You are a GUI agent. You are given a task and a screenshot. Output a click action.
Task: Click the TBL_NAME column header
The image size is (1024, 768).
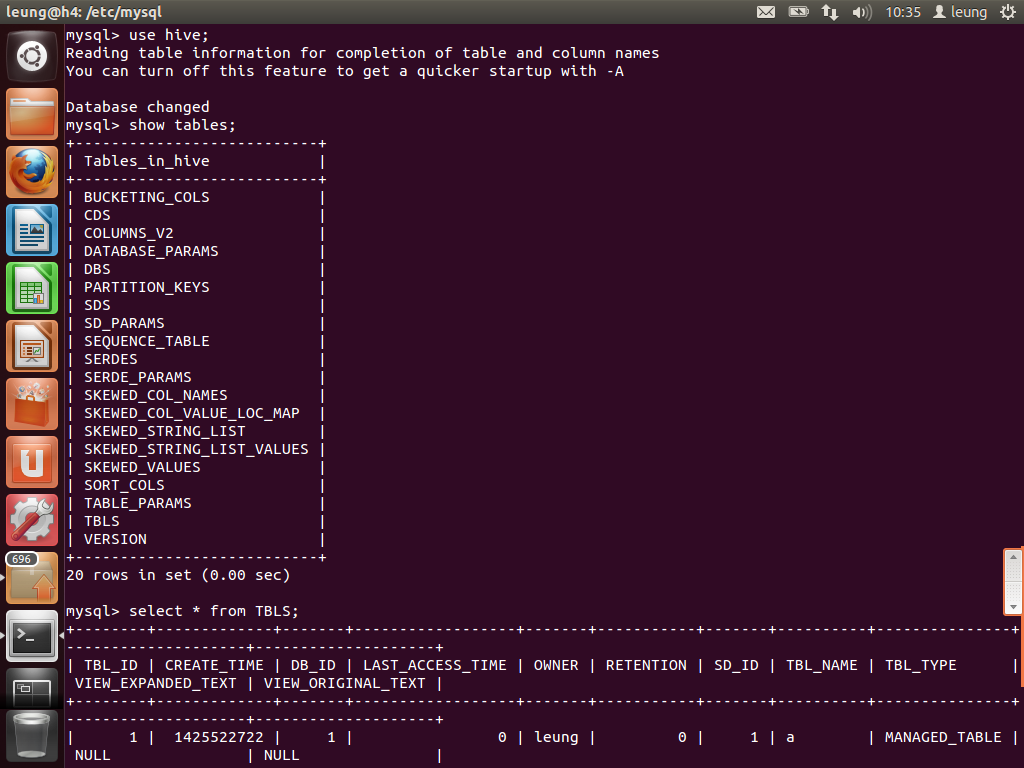pyautogui.click(x=822, y=665)
